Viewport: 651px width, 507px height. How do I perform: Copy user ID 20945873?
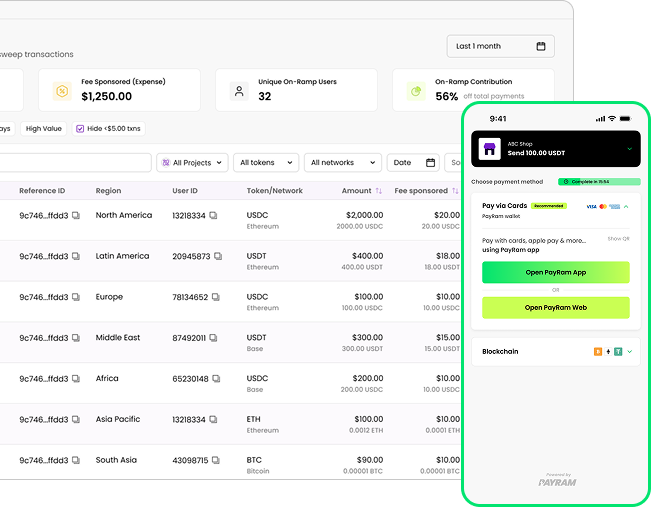point(217,257)
